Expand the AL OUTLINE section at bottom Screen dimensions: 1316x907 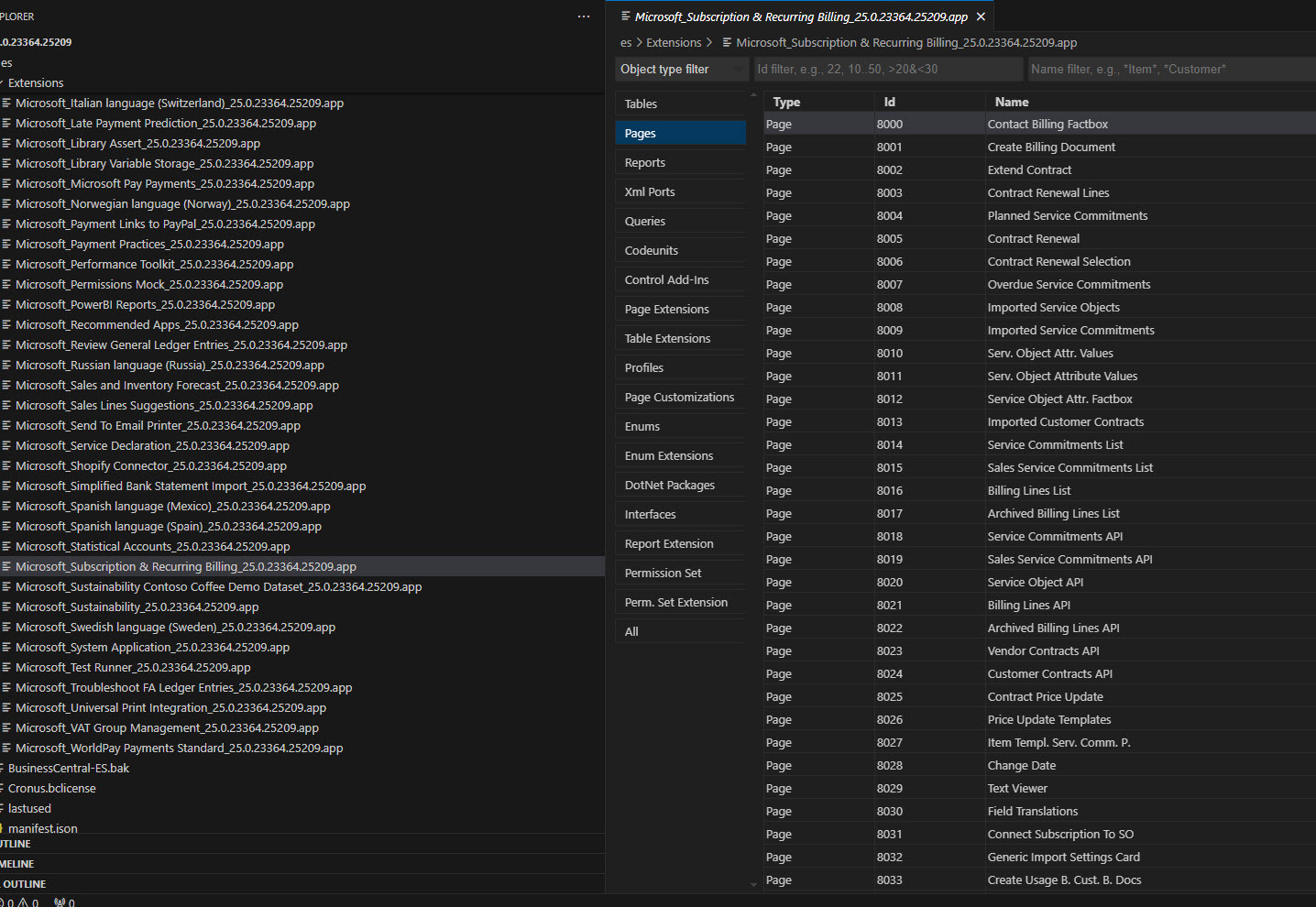[x=24, y=884]
